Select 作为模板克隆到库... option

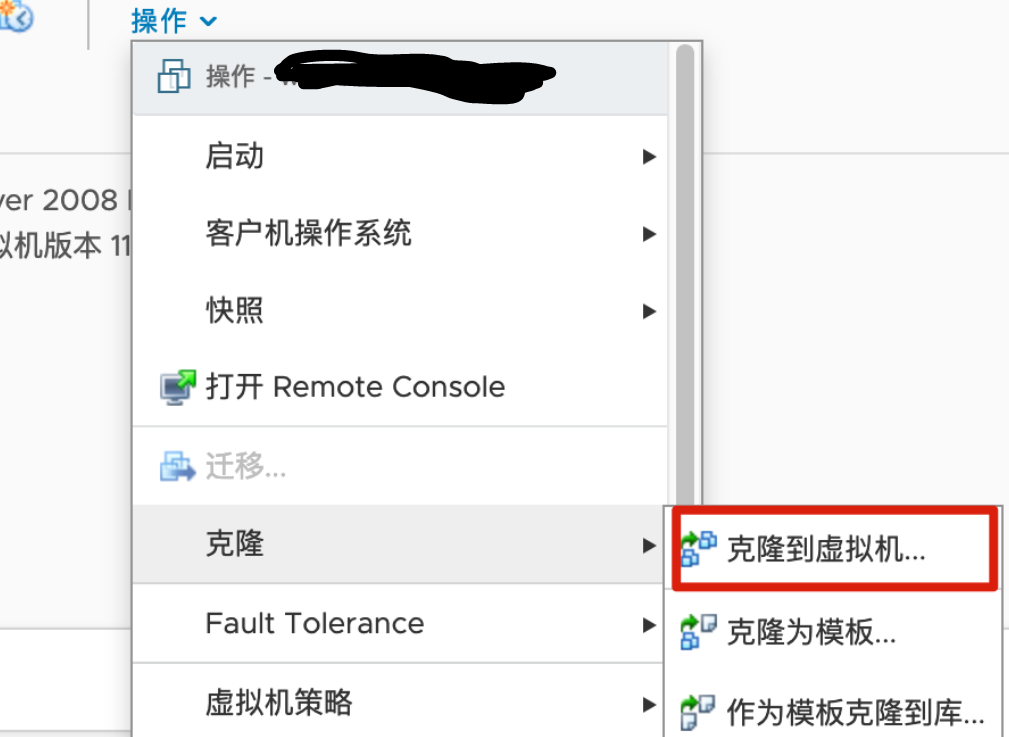coord(856,713)
